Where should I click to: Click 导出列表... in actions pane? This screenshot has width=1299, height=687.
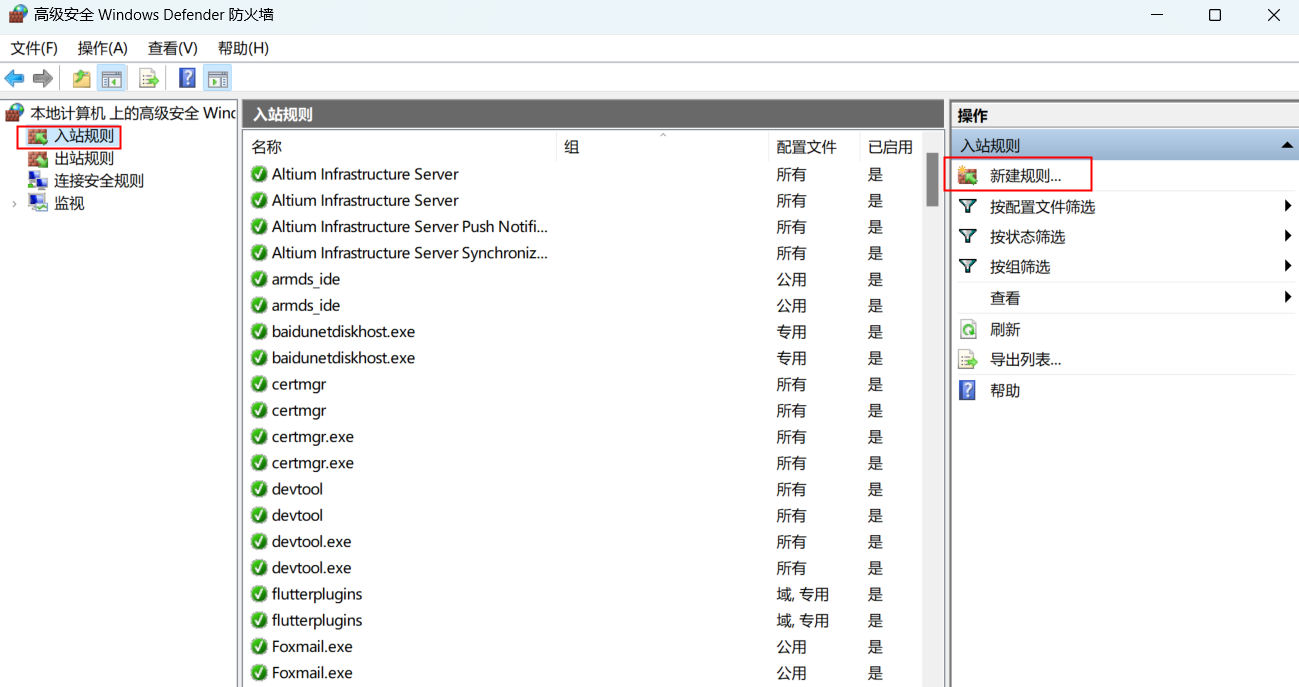pyautogui.click(x=1025, y=360)
